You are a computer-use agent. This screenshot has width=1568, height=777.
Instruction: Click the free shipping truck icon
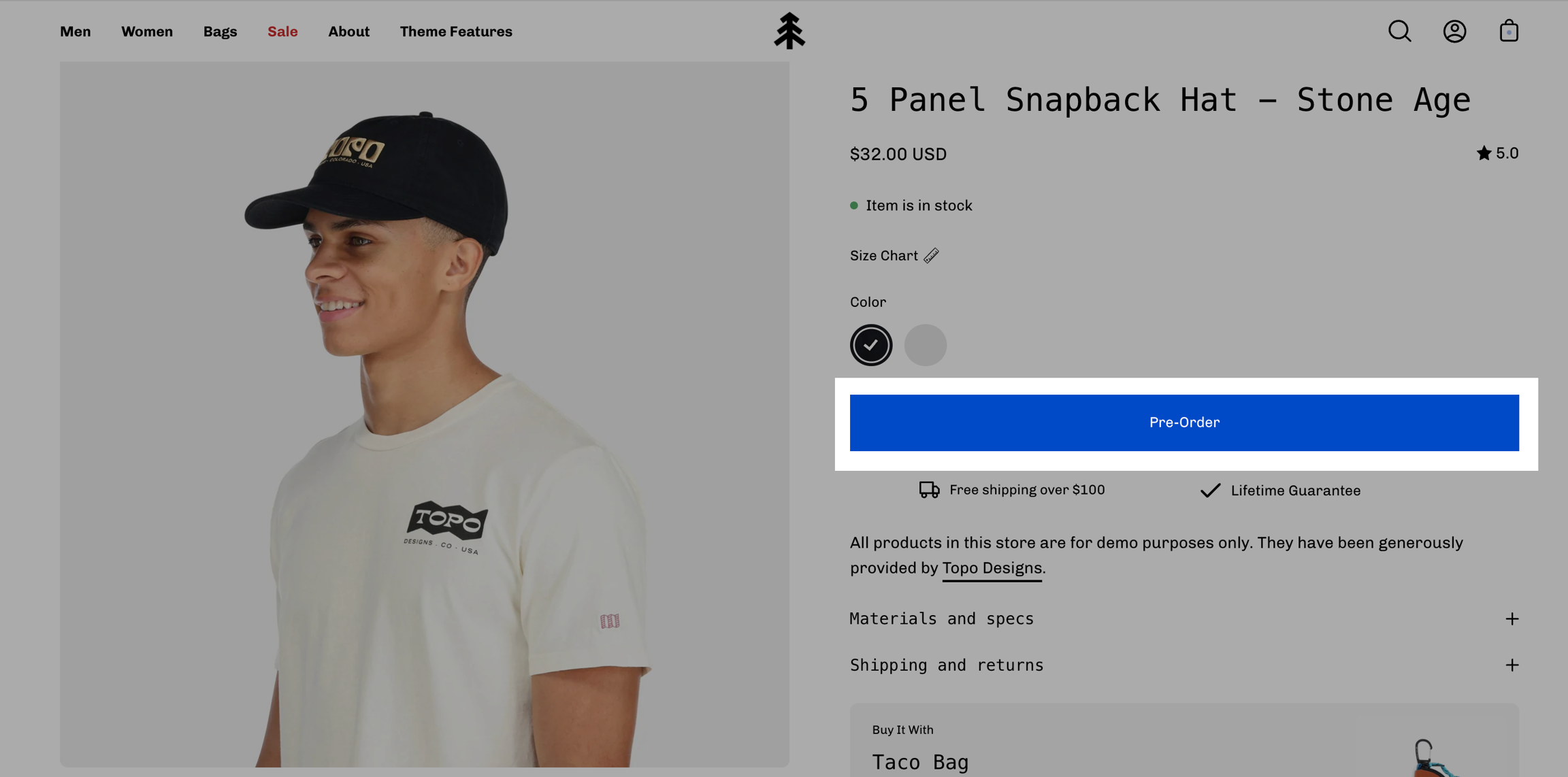[x=929, y=490]
